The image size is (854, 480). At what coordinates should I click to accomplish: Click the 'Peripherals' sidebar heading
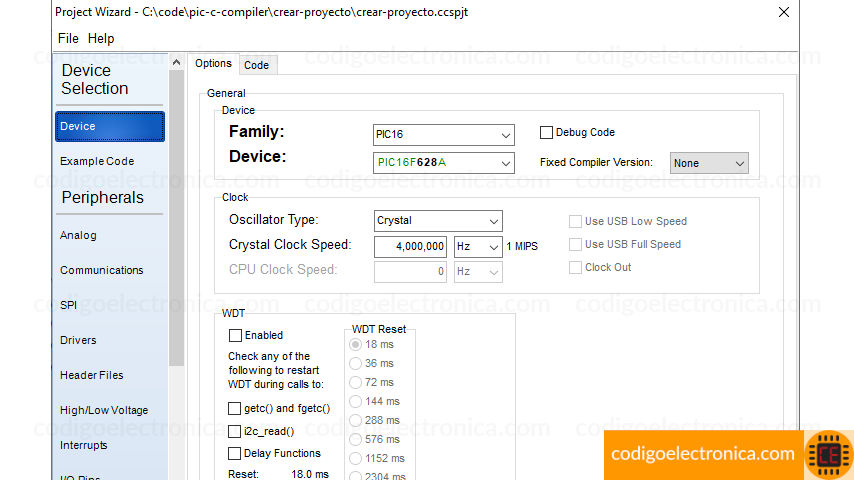tap(102, 198)
